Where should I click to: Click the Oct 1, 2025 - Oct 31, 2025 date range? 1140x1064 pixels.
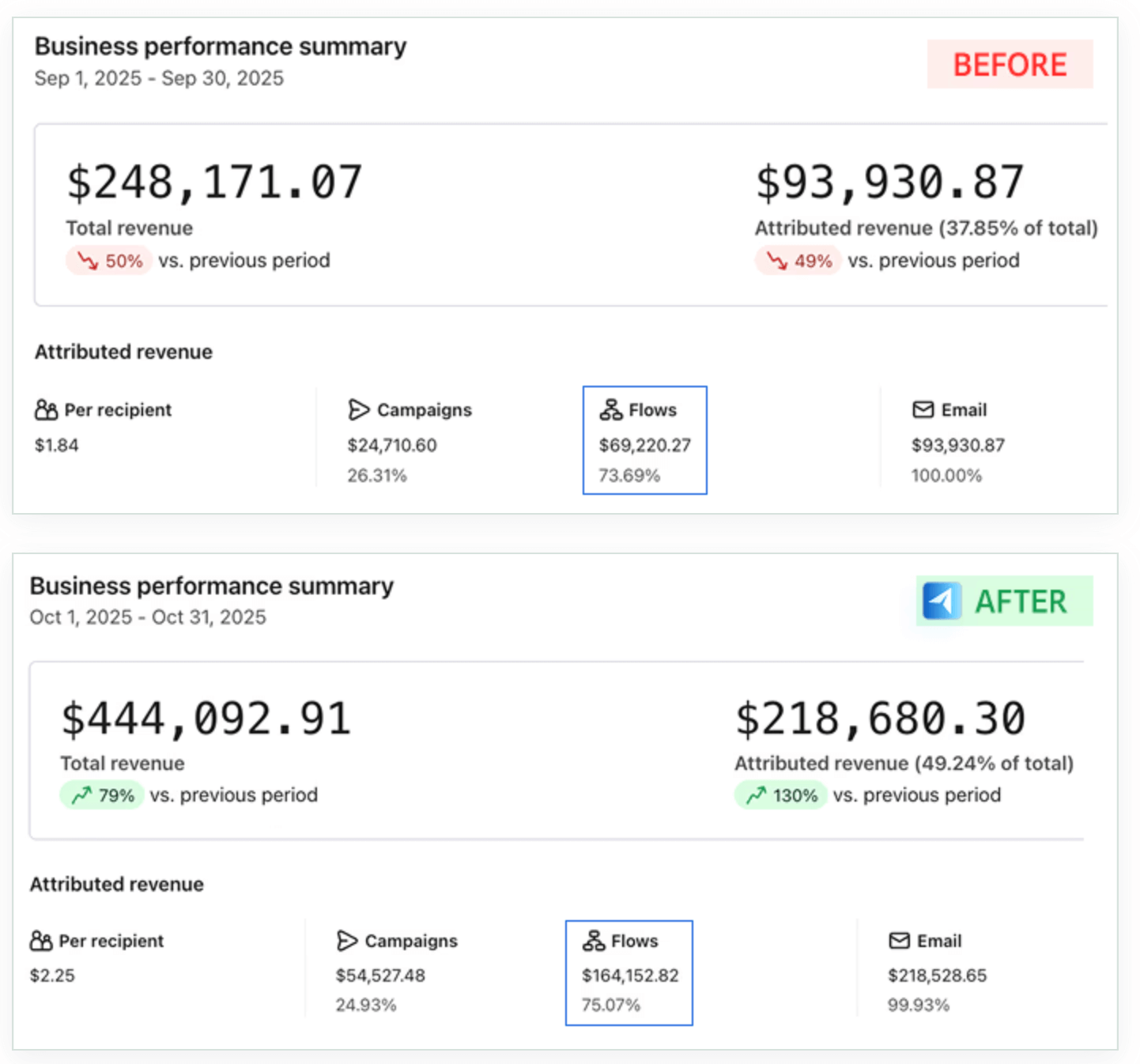point(148,617)
